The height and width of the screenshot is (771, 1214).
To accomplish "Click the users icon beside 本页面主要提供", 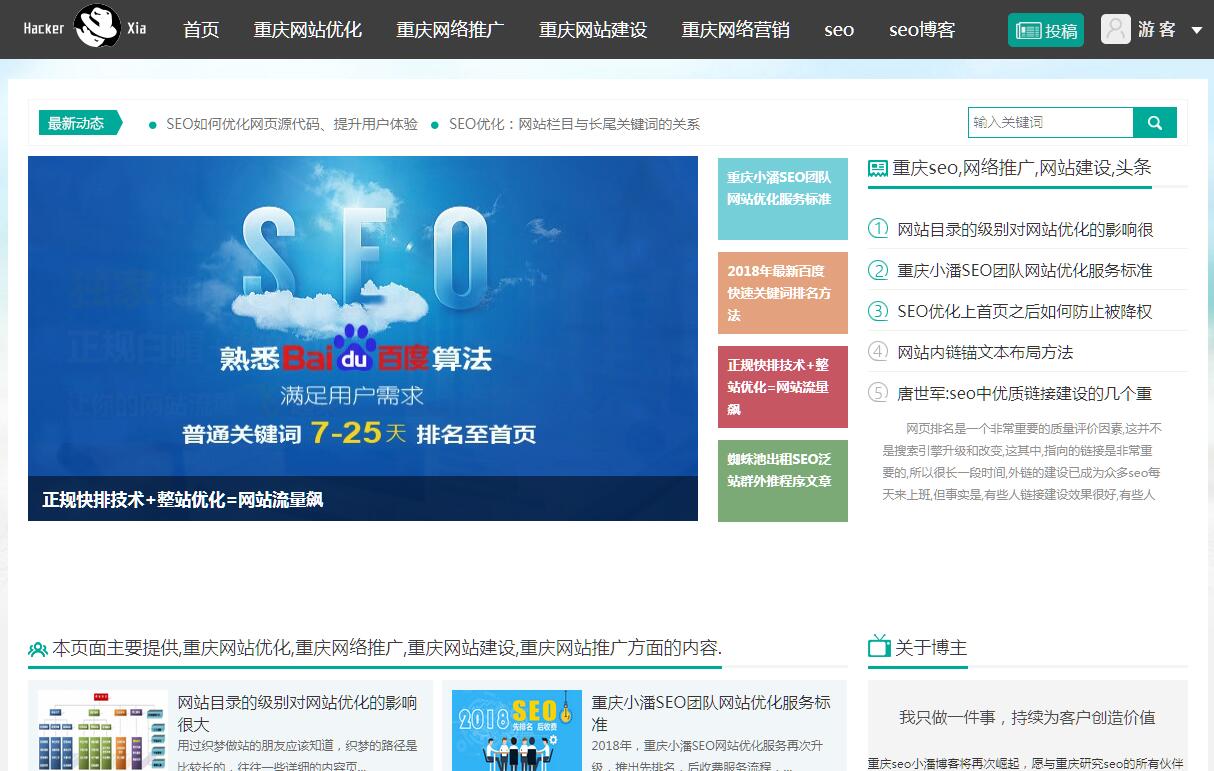I will tap(38, 649).
